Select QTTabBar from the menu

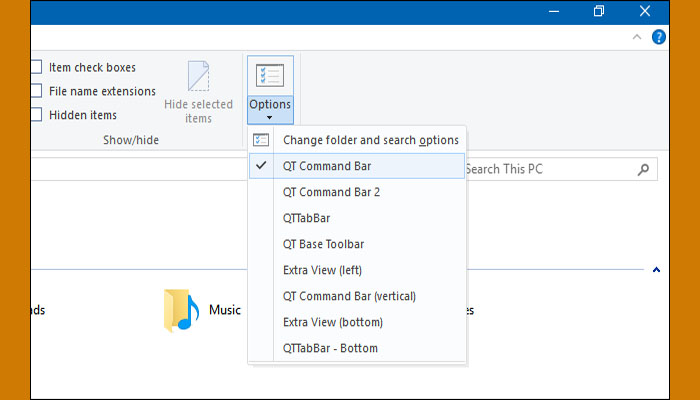[306, 218]
